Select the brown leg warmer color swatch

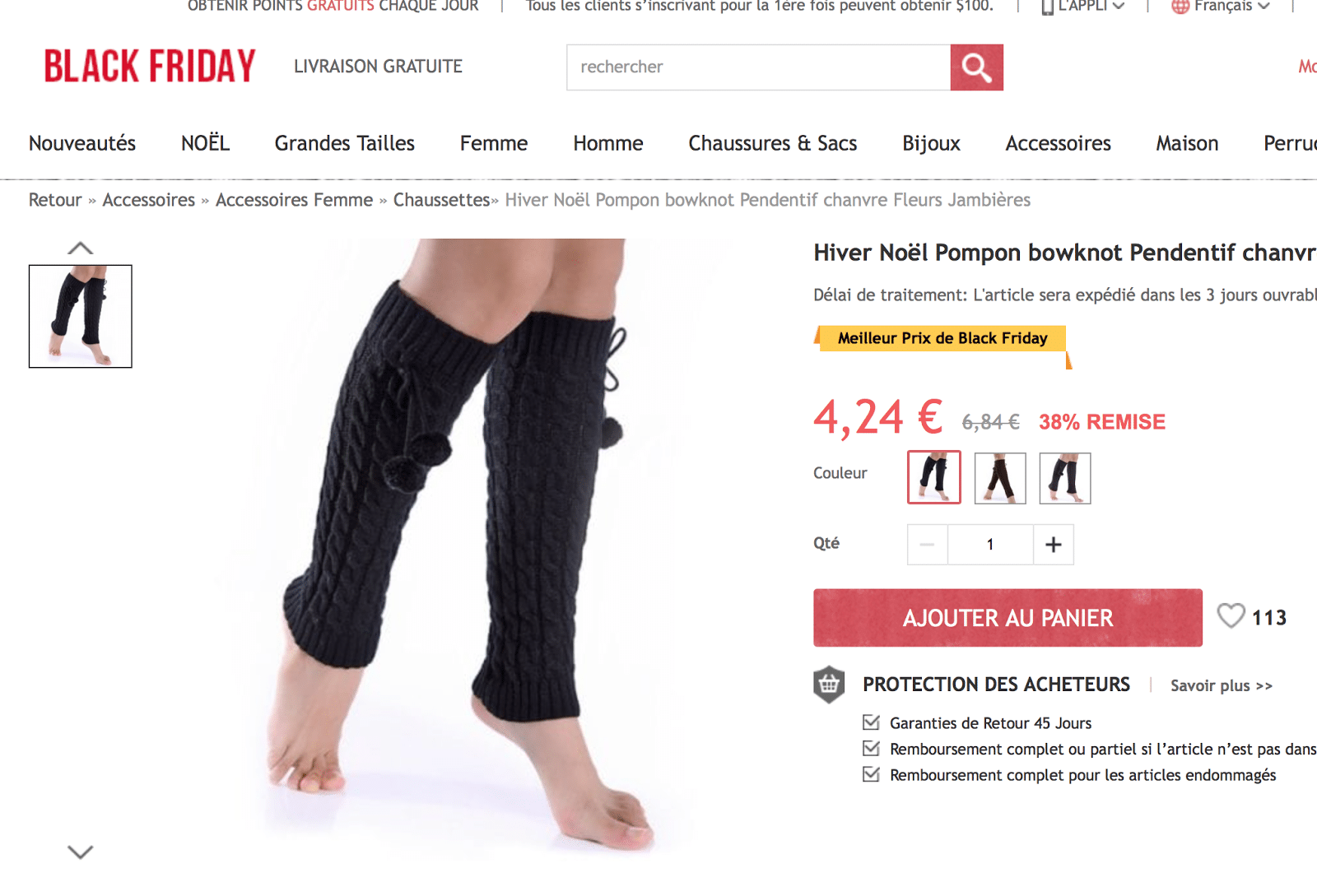tap(1000, 478)
